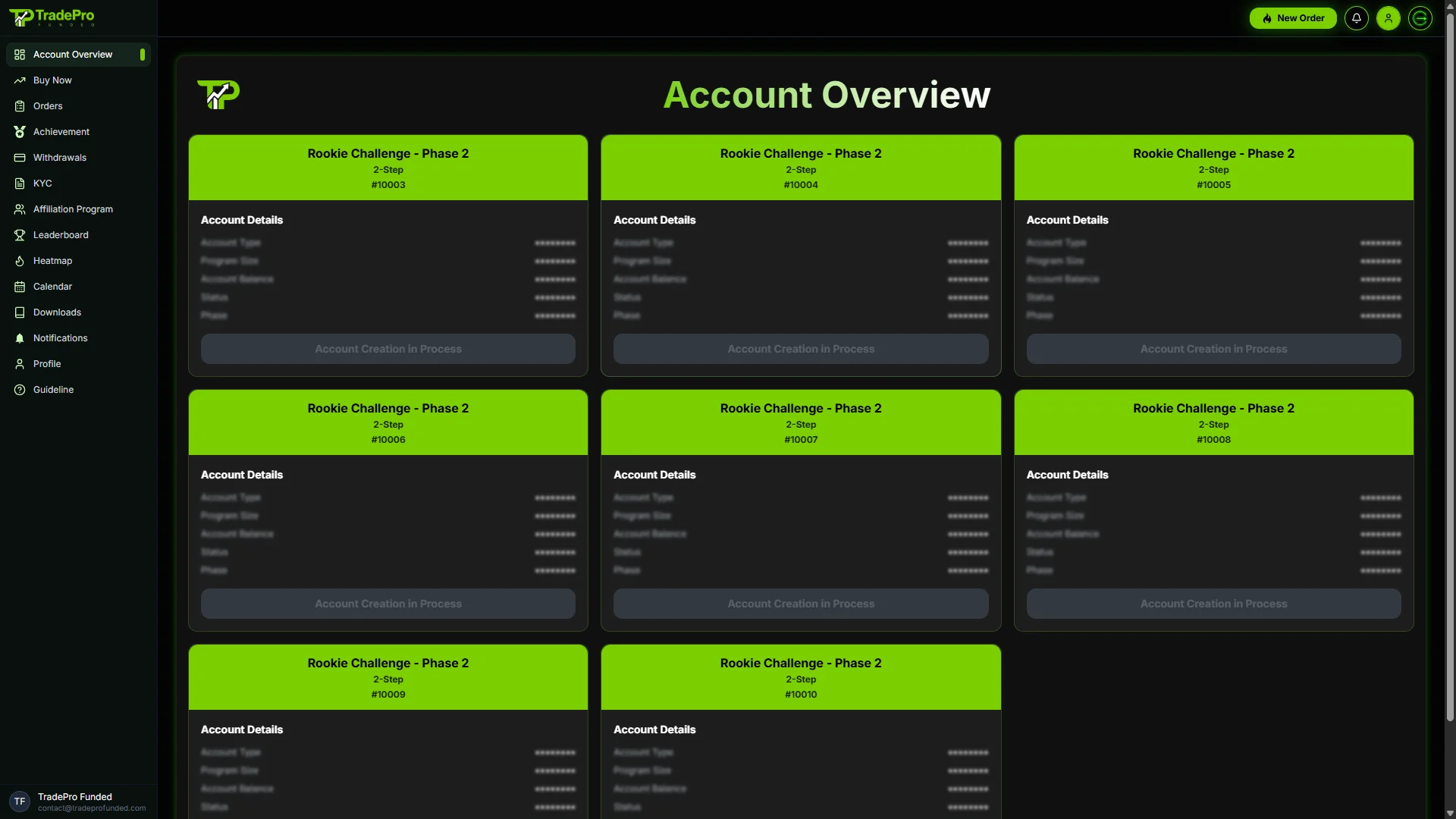This screenshot has height=819, width=1456.
Task: Click the TP logo beside page heading
Action: (218, 95)
